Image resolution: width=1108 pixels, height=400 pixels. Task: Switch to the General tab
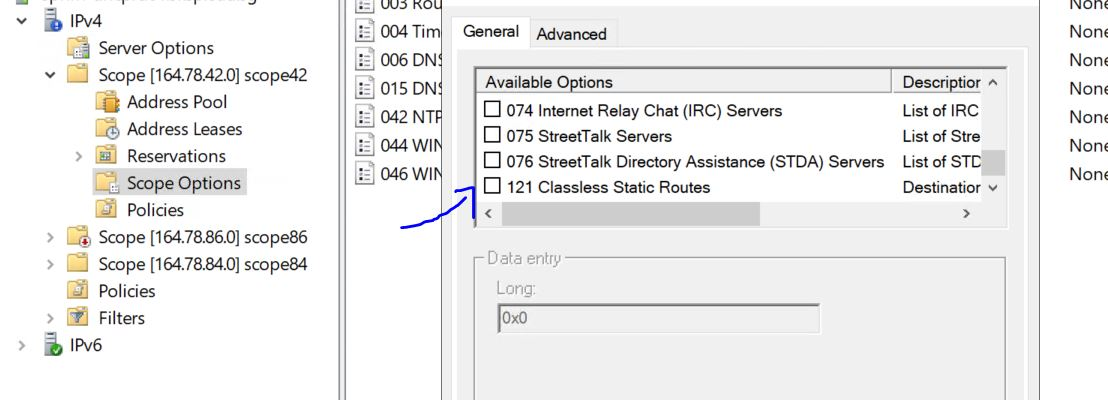[x=491, y=32]
